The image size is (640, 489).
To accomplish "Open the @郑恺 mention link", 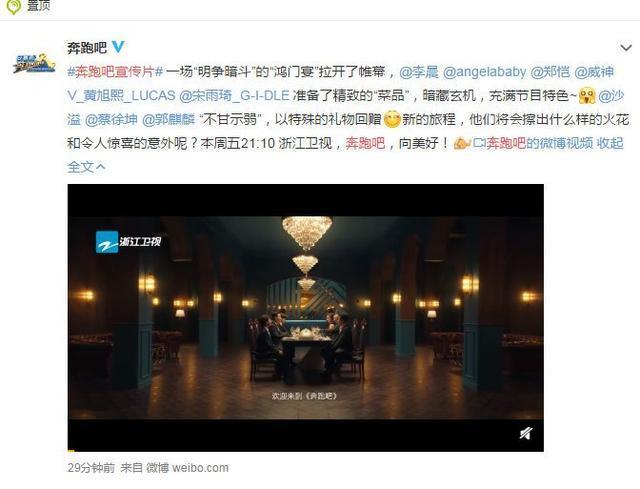I will [550, 72].
